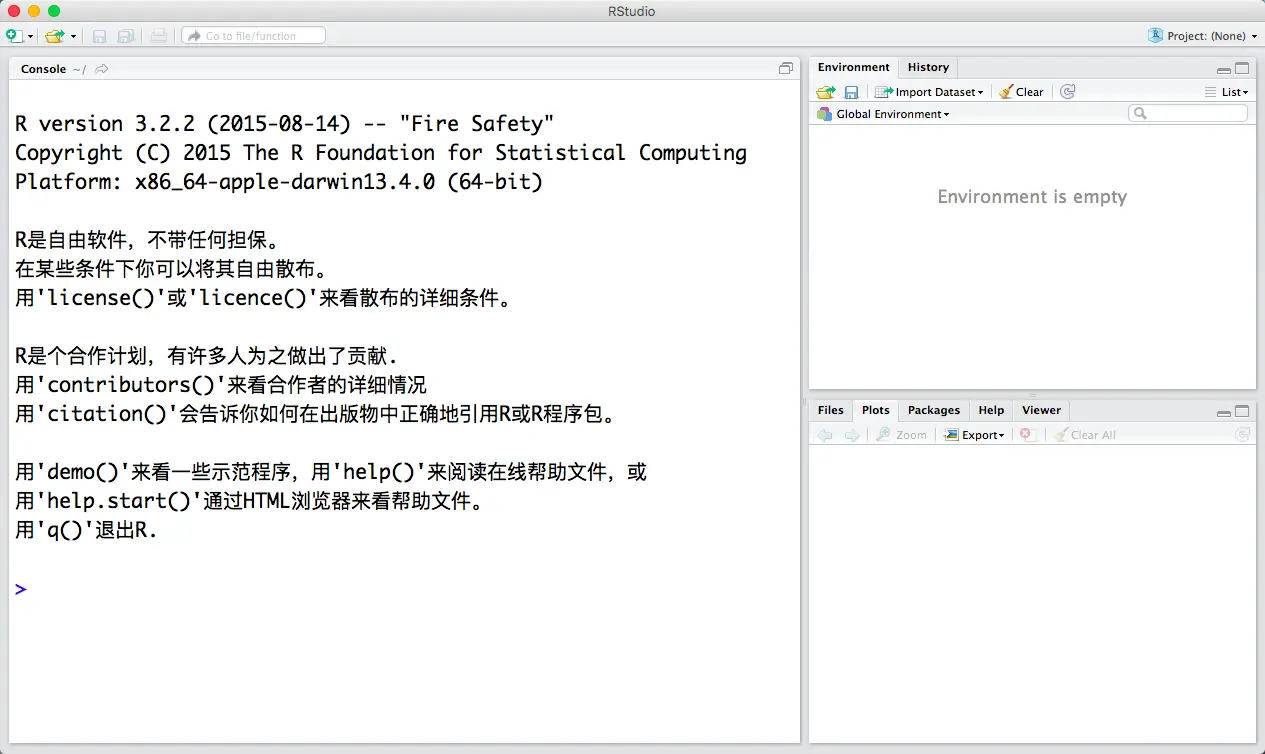The image size is (1265, 754).
Task: Click the Save document icon in main toolbar
Action: pos(99,36)
